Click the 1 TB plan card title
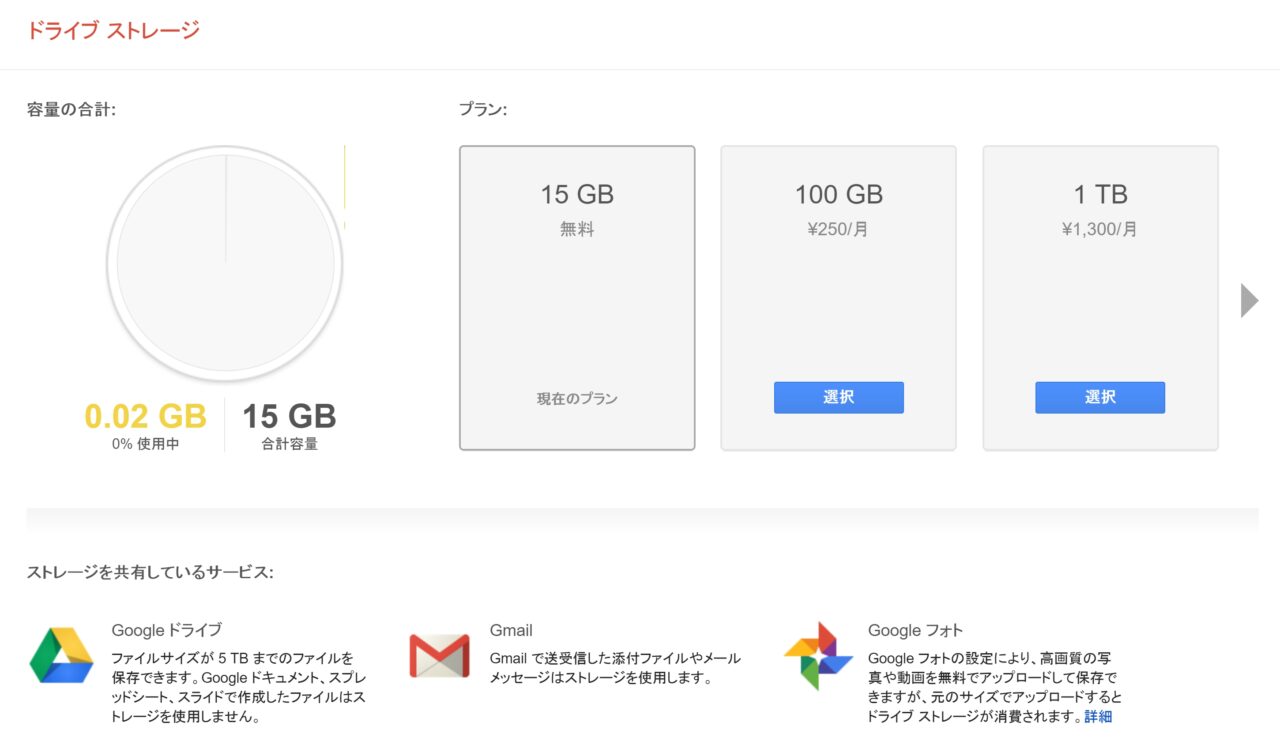 1099,194
